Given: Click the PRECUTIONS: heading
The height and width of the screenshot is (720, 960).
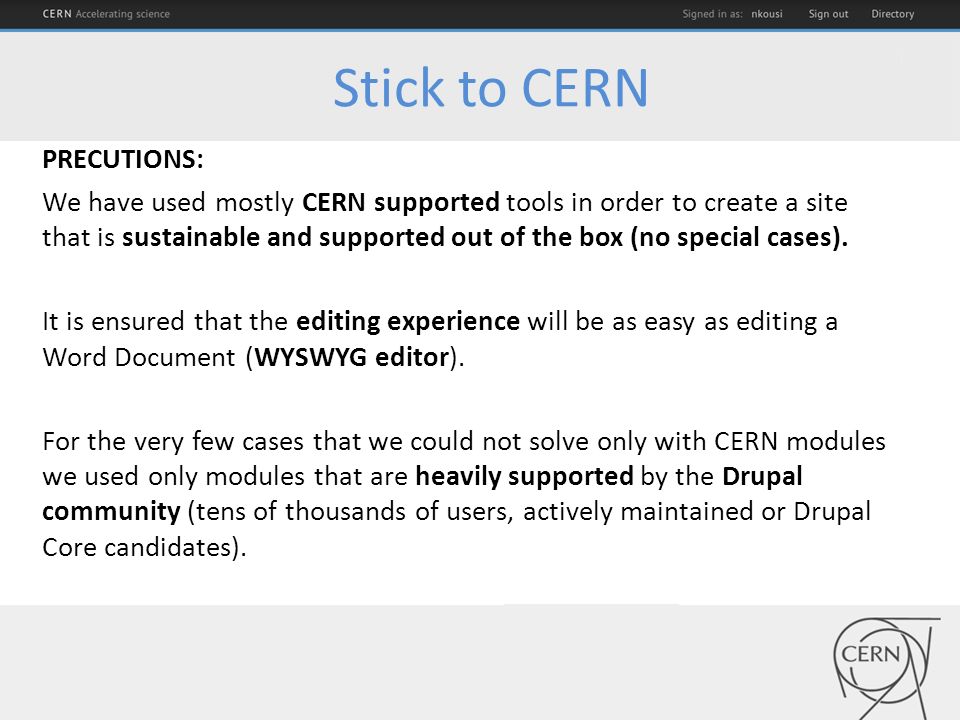Looking at the screenshot, I should click(122, 159).
